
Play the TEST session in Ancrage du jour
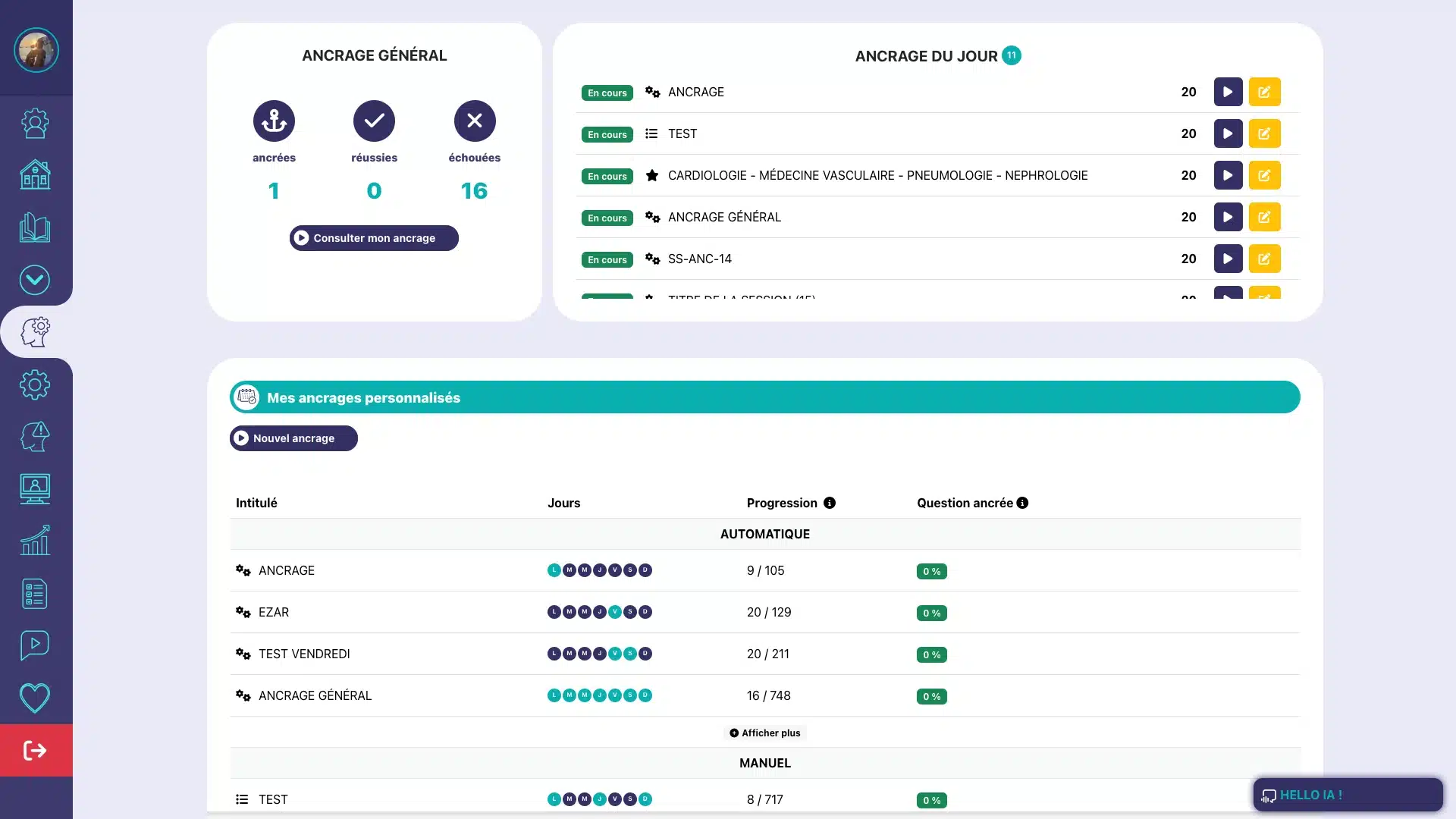1228,133
